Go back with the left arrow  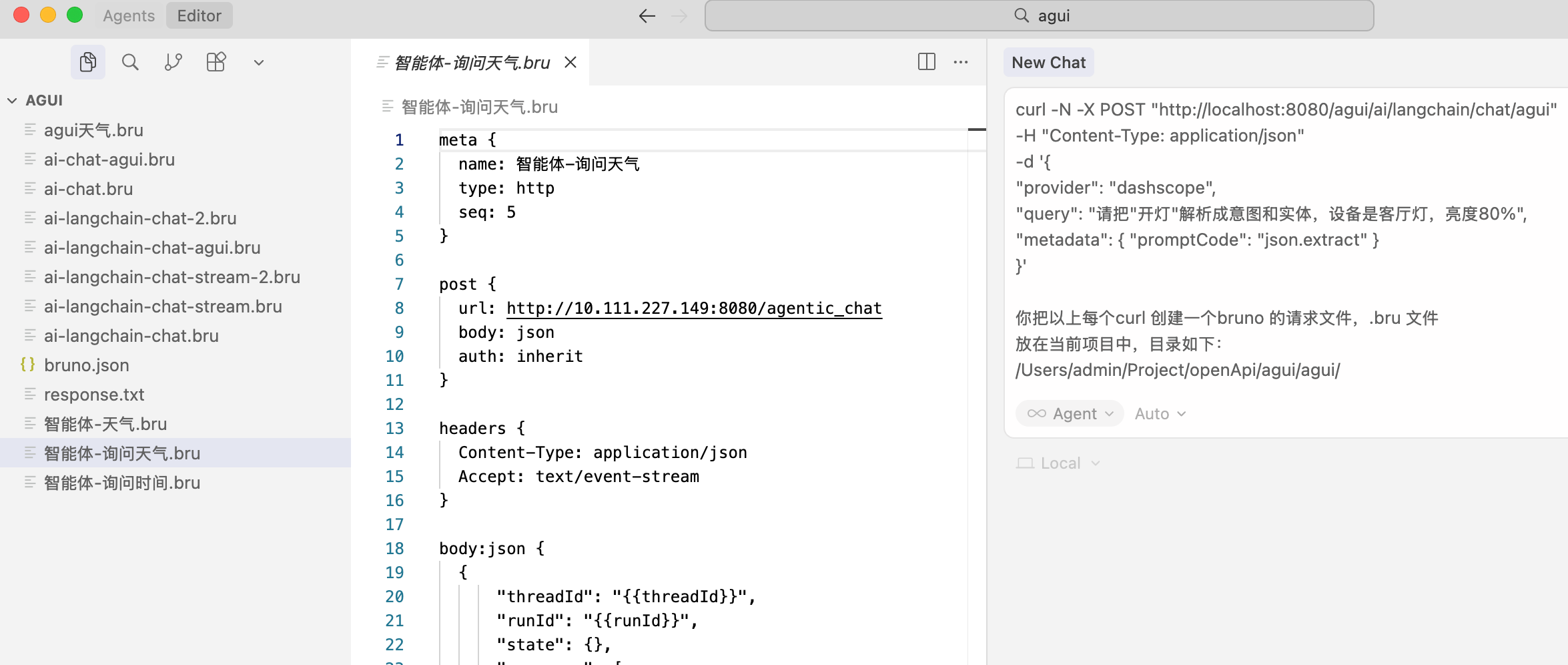(x=647, y=15)
